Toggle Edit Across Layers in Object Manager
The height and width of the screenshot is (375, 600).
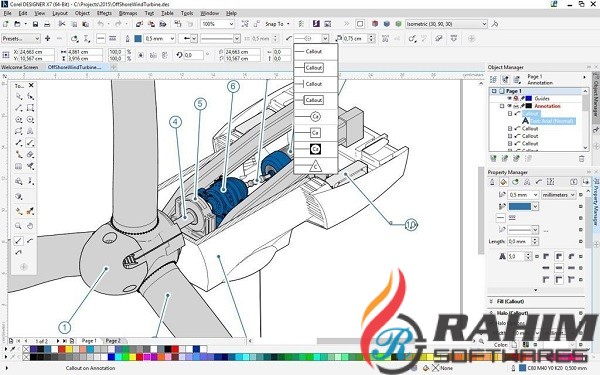tap(505, 79)
